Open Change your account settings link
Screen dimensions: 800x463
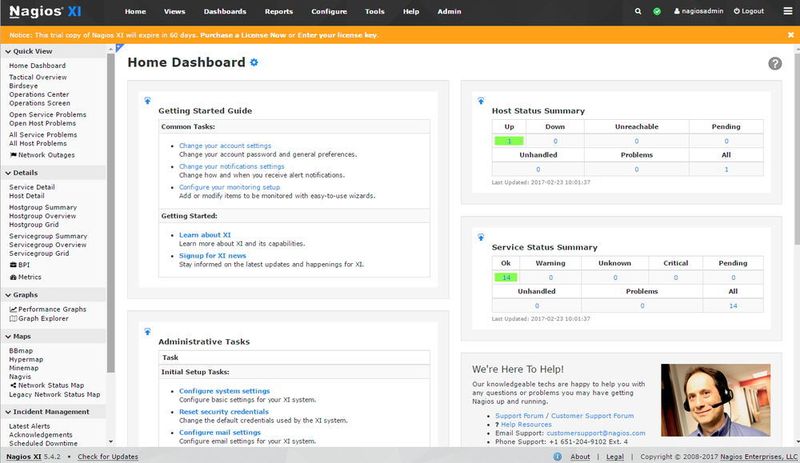click(x=225, y=146)
